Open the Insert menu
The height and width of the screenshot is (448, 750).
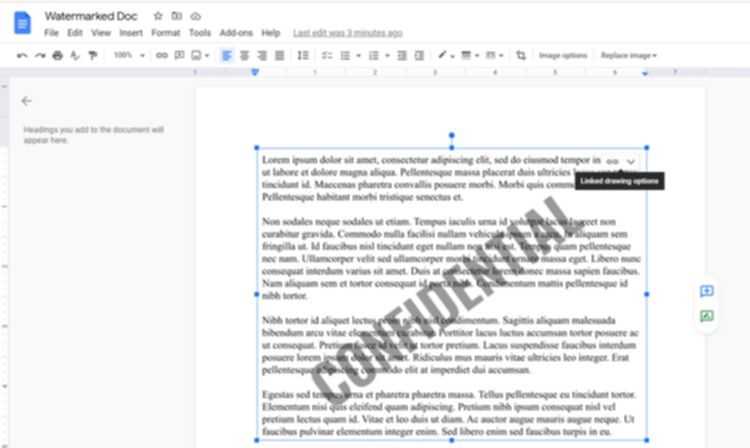click(x=131, y=33)
